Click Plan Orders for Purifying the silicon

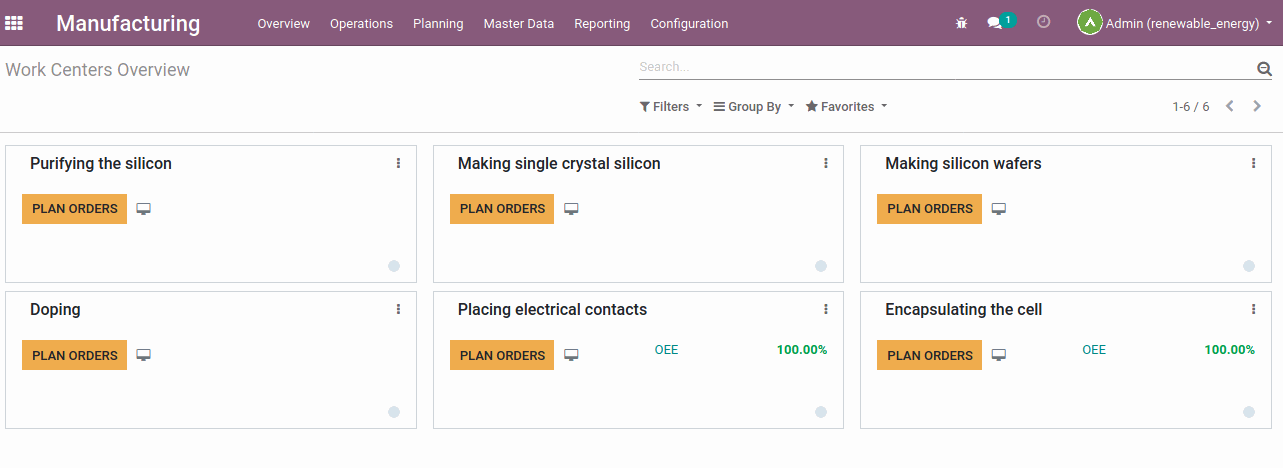75,209
